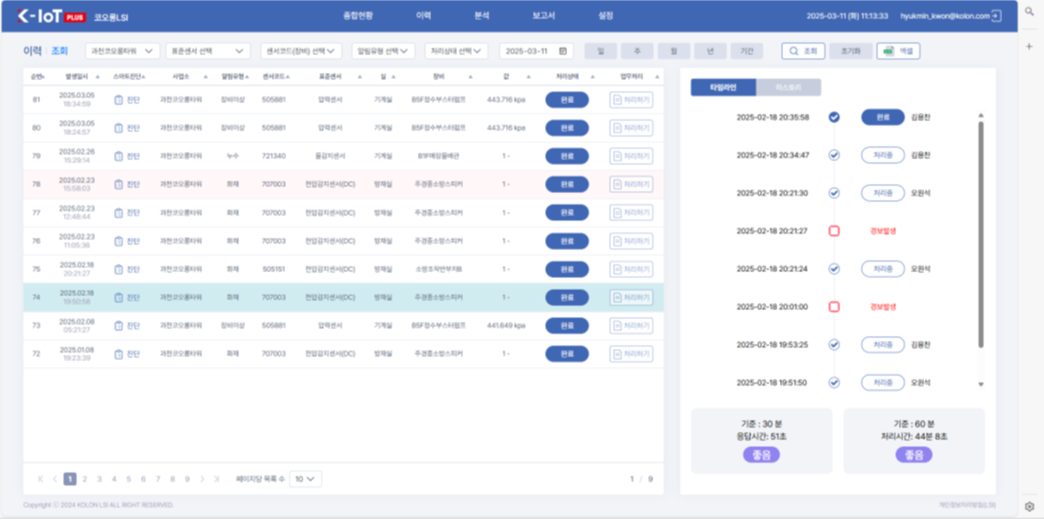Open the settings gear at bottom right
Screen dimensions: 1044x520
pyautogui.click(x=1030, y=506)
